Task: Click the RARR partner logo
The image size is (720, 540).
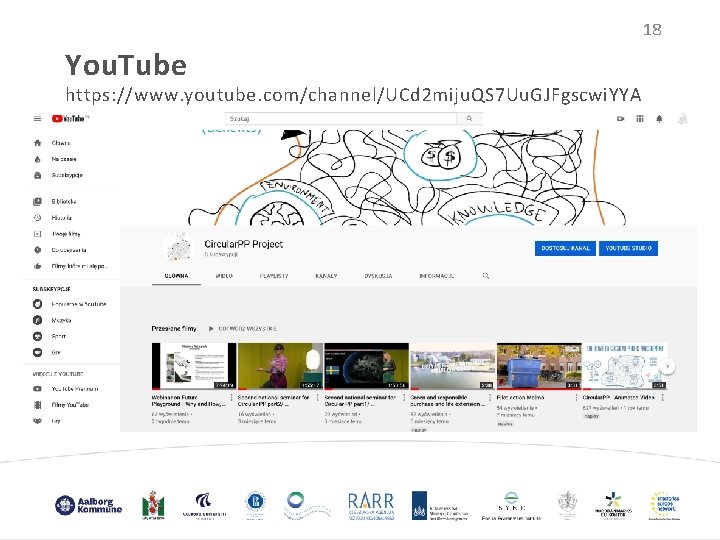Action: pyautogui.click(x=371, y=506)
